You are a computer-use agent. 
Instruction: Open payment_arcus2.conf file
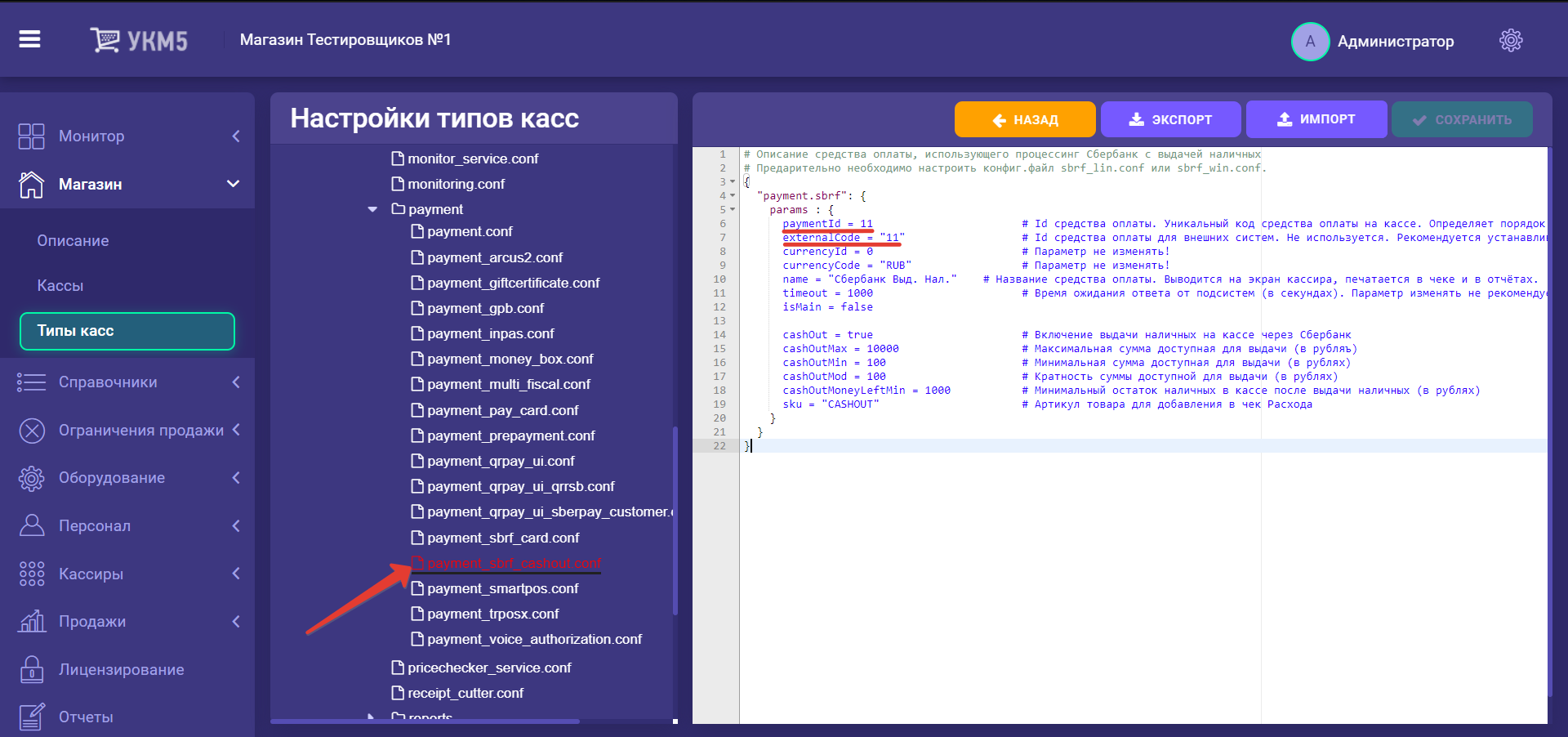pos(495,257)
